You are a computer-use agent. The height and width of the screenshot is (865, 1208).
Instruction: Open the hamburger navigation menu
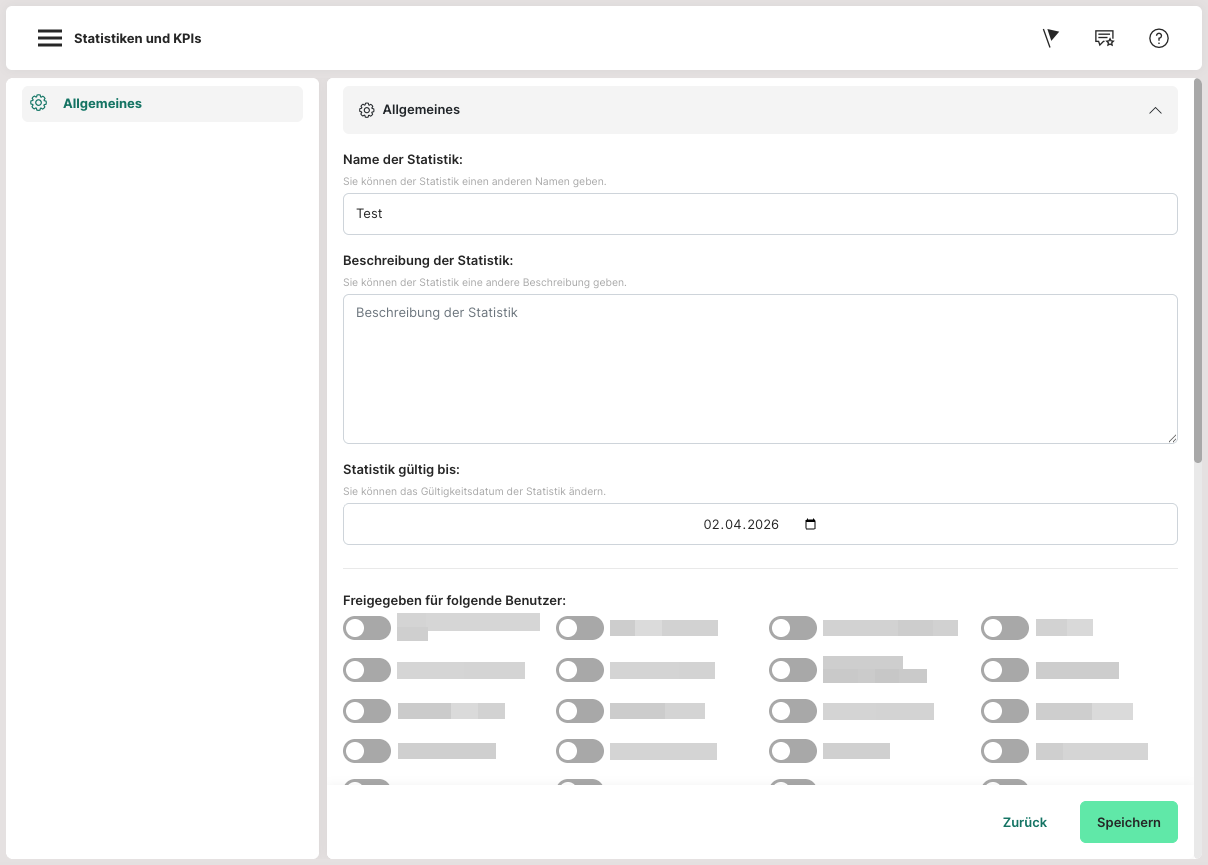[50, 38]
